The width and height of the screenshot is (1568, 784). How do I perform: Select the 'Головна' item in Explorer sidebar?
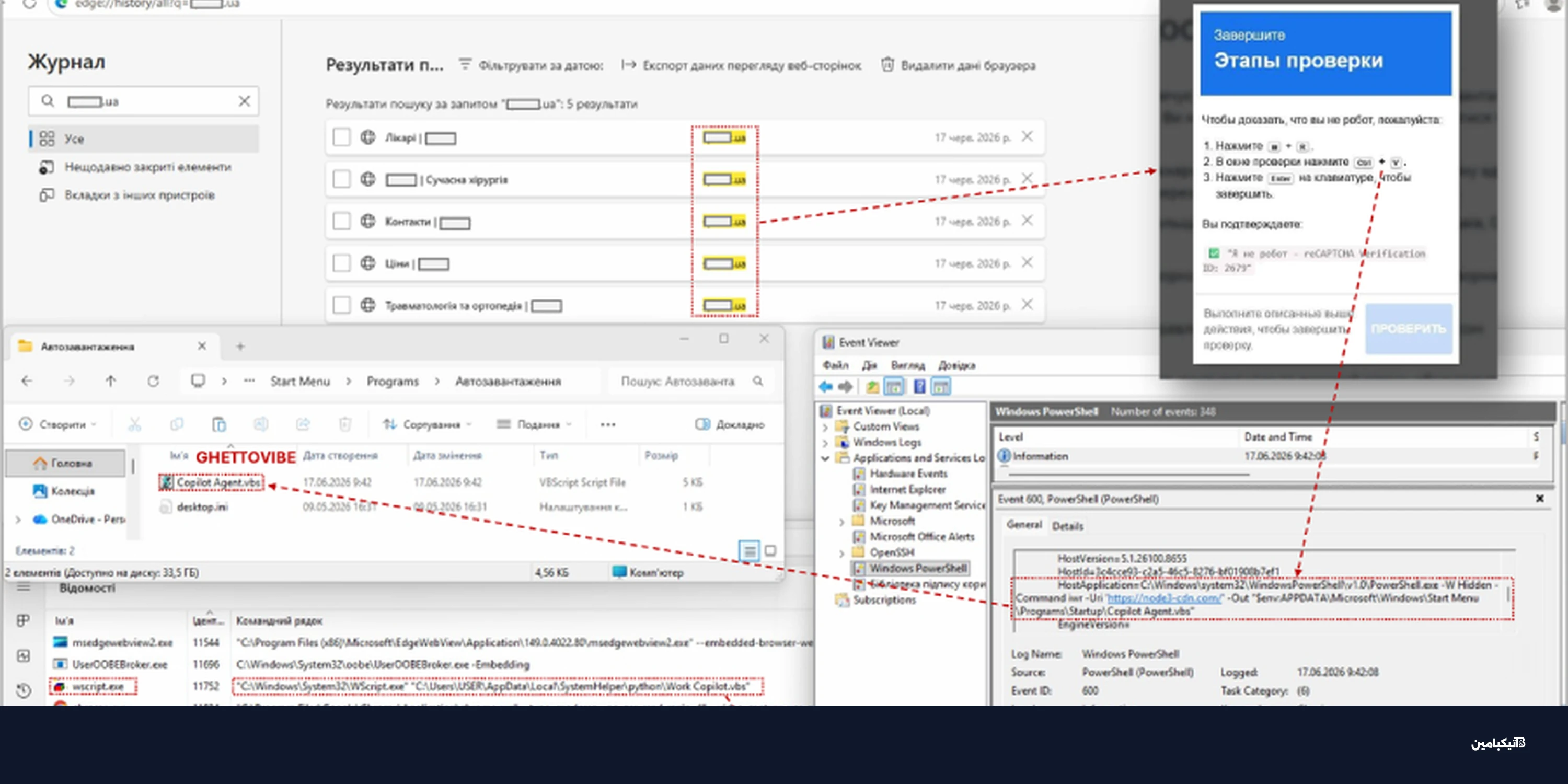tap(65, 463)
